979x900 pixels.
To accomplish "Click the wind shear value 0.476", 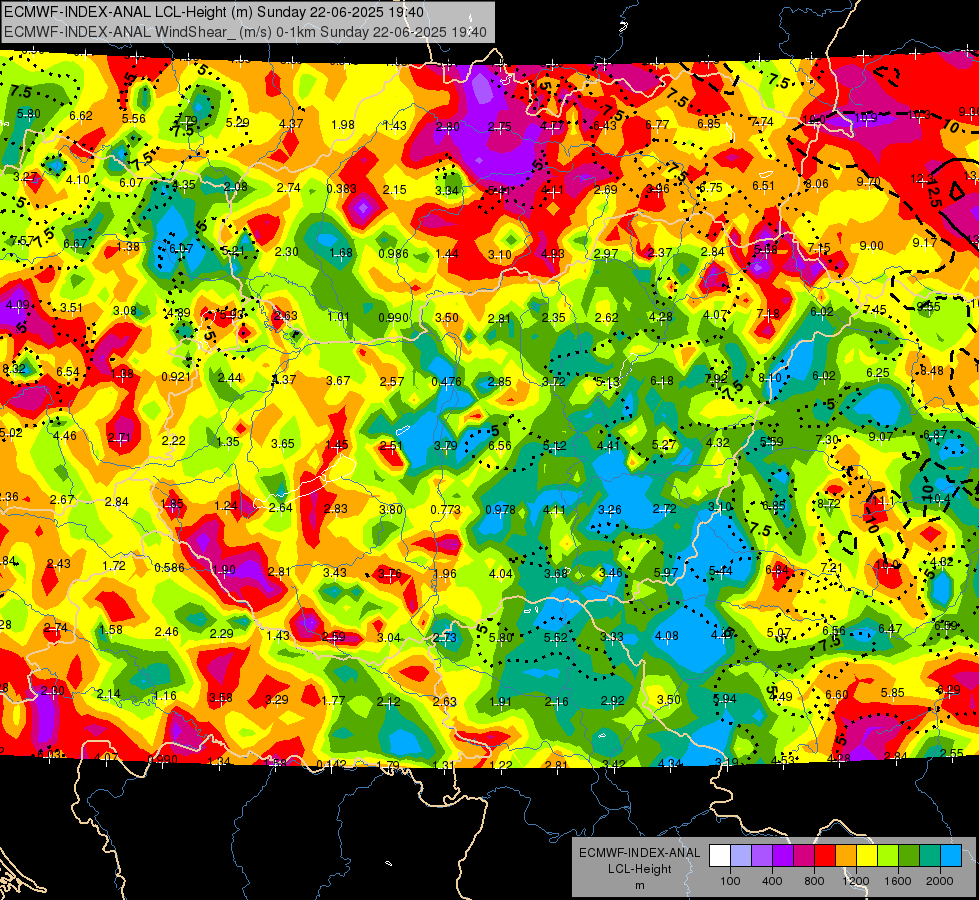I will click(x=446, y=382).
